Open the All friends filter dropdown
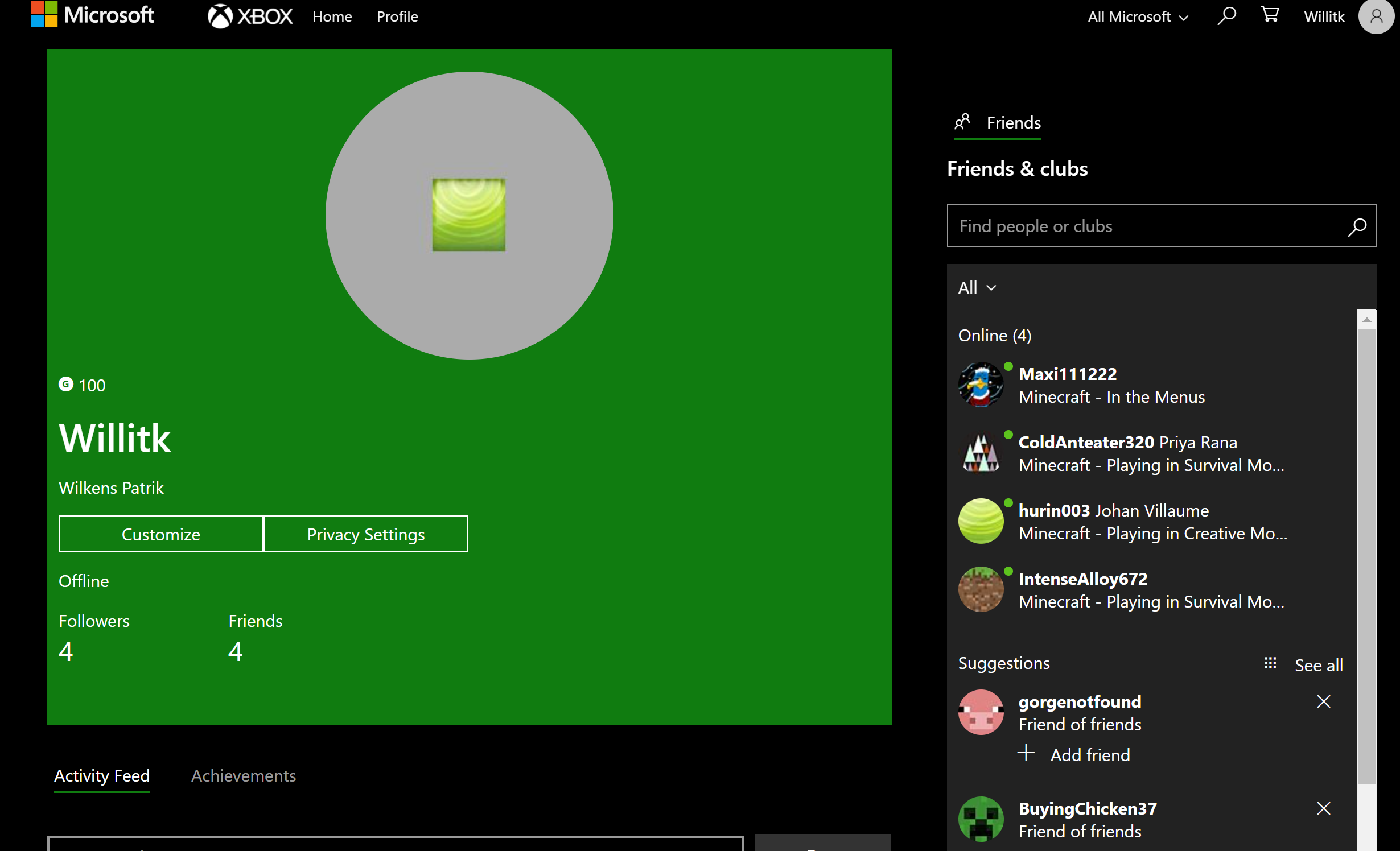The image size is (1400, 851). click(977, 288)
